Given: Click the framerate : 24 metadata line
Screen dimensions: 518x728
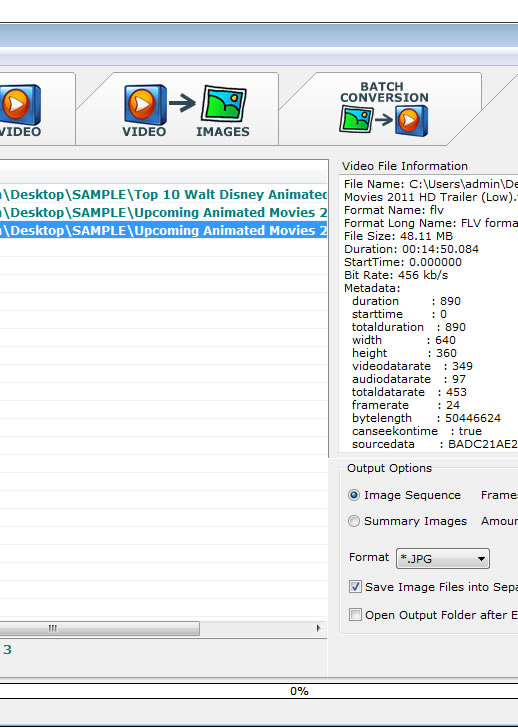Looking at the screenshot, I should 406,405.
